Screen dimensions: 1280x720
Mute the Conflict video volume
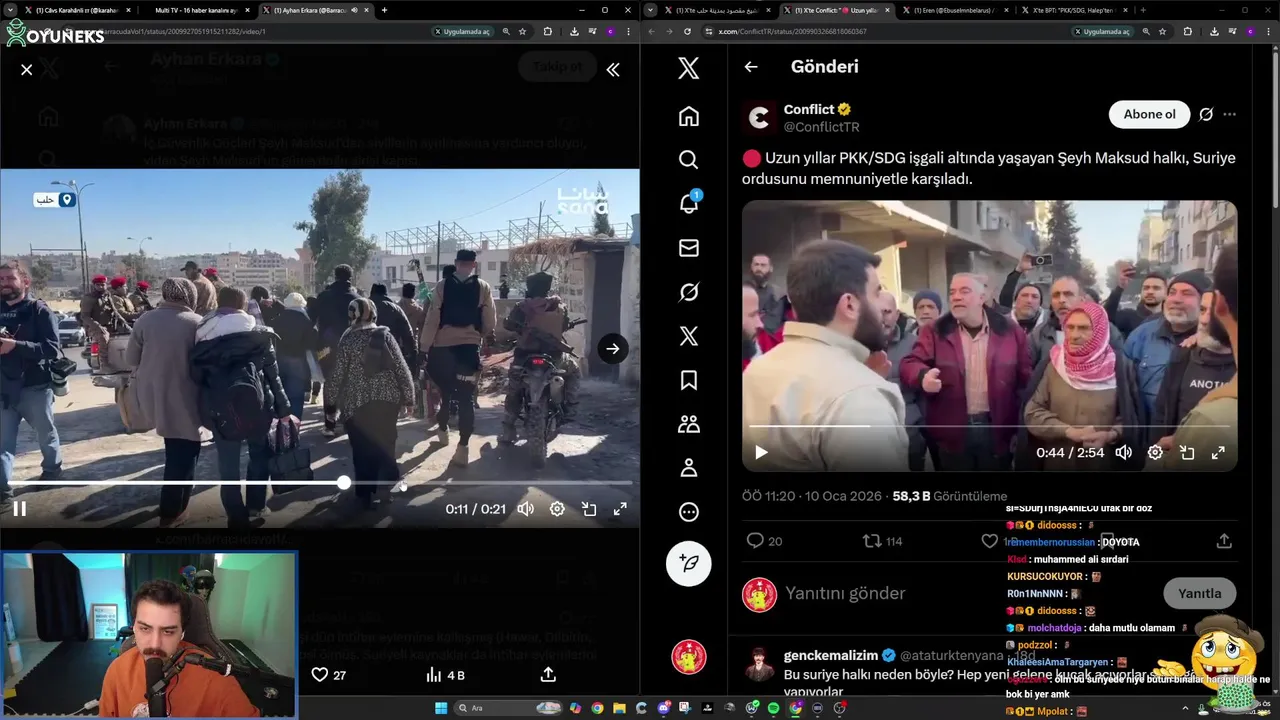click(1124, 452)
